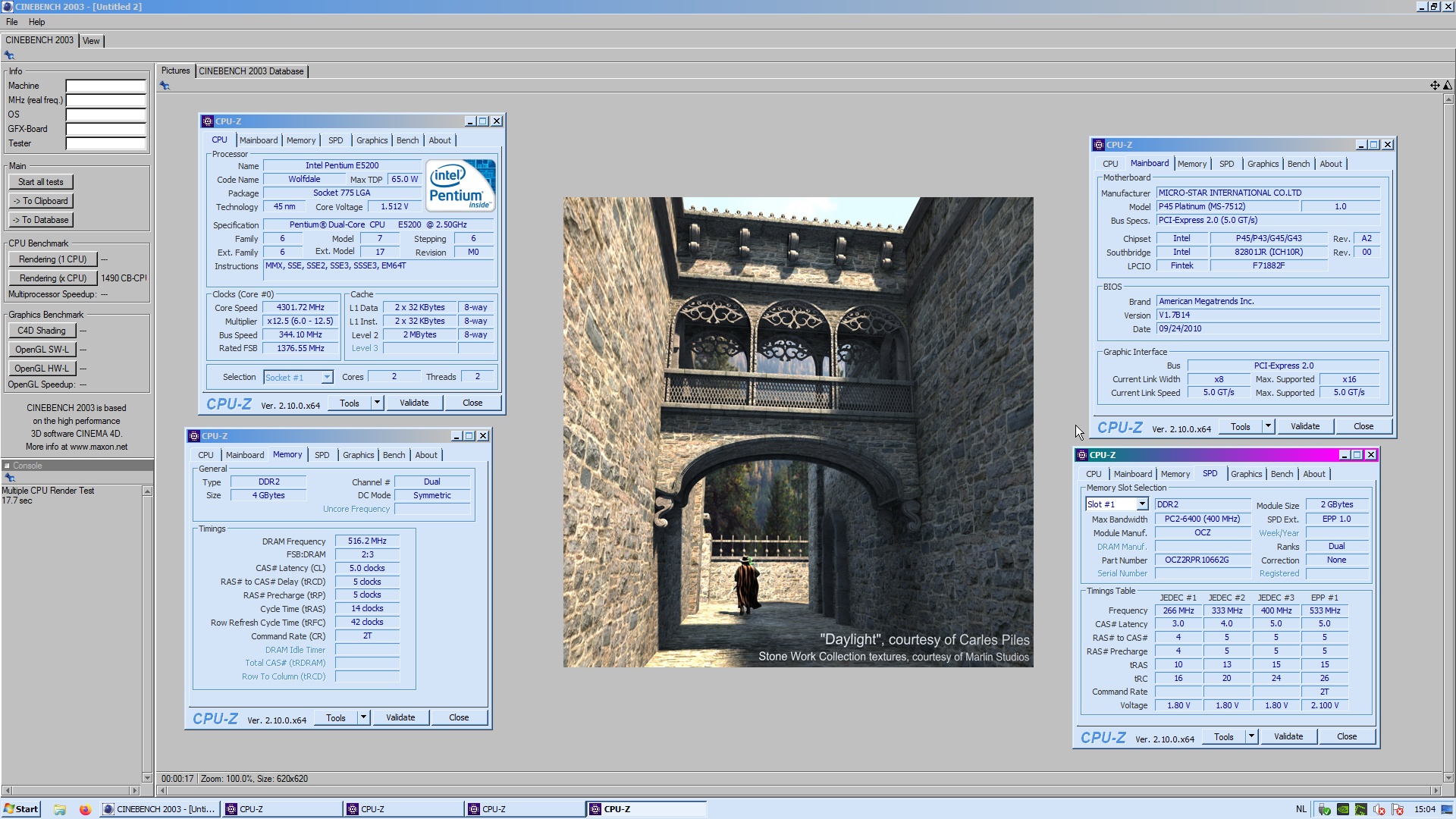The image size is (1456, 819).
Task: Click Safely Remove Hardware tray icon
Action: [x=1324, y=809]
